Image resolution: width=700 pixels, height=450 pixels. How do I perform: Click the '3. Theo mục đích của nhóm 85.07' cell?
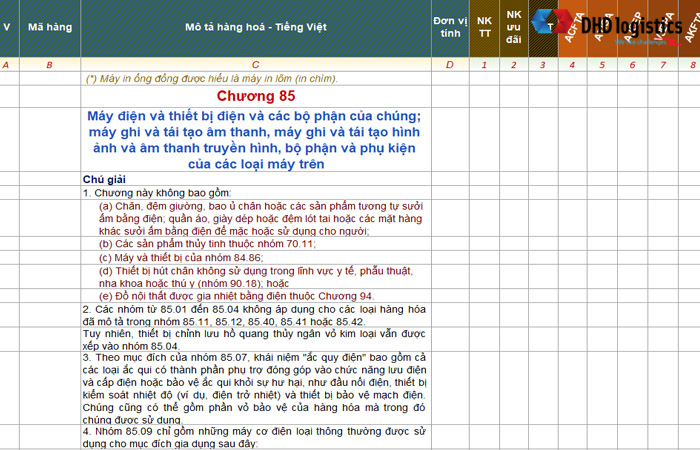[x=256, y=388]
